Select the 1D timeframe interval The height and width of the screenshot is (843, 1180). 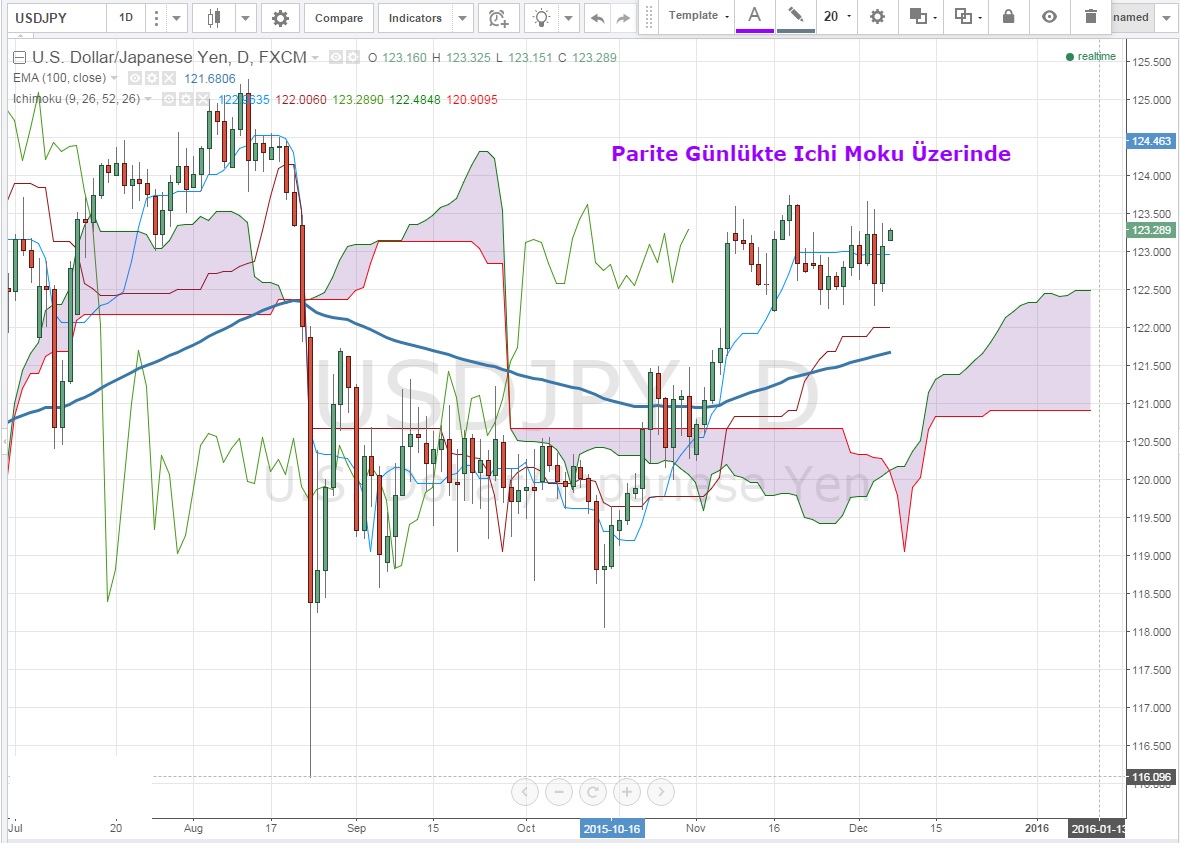[x=126, y=18]
